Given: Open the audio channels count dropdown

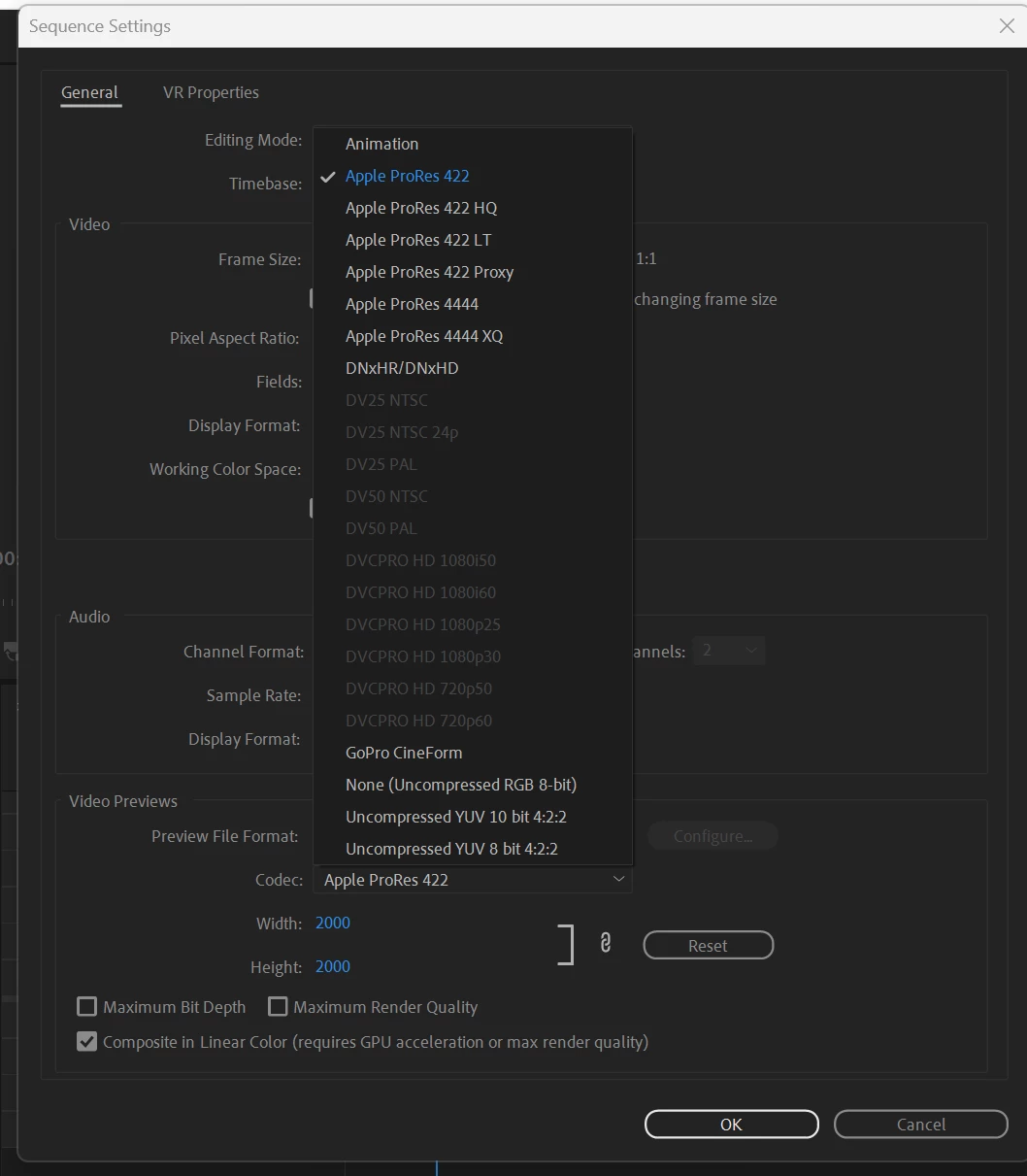Looking at the screenshot, I should (x=729, y=651).
